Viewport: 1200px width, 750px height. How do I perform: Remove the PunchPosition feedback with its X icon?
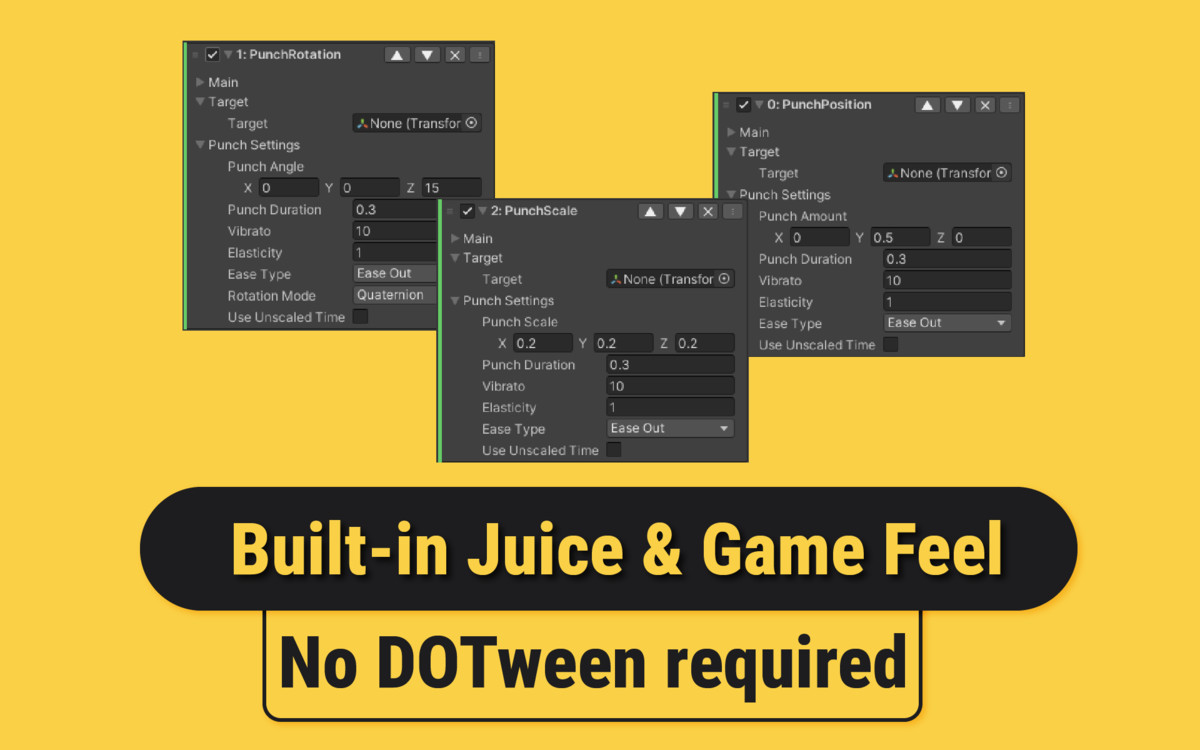(985, 105)
